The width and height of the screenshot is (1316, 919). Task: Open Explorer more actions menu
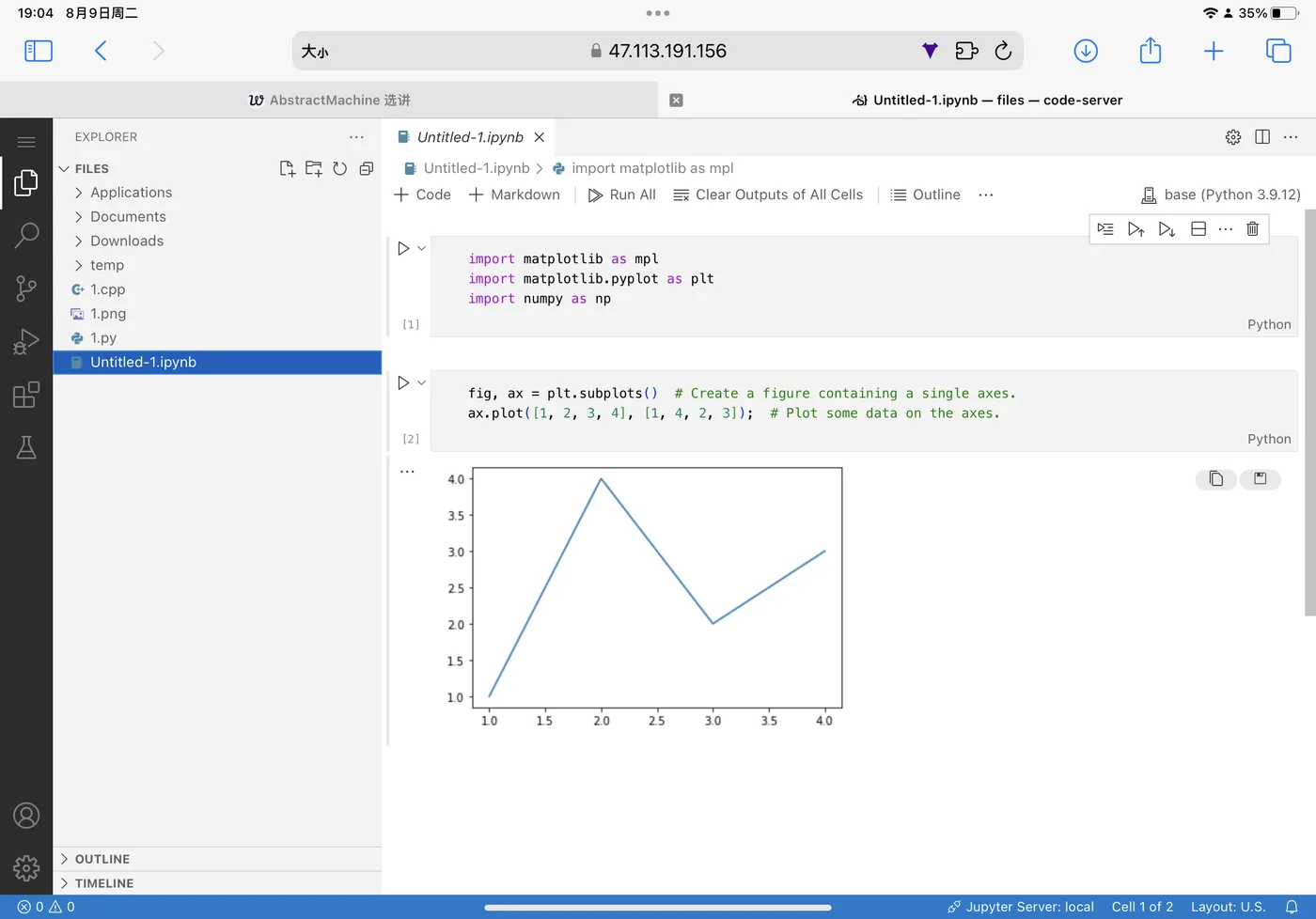(356, 137)
